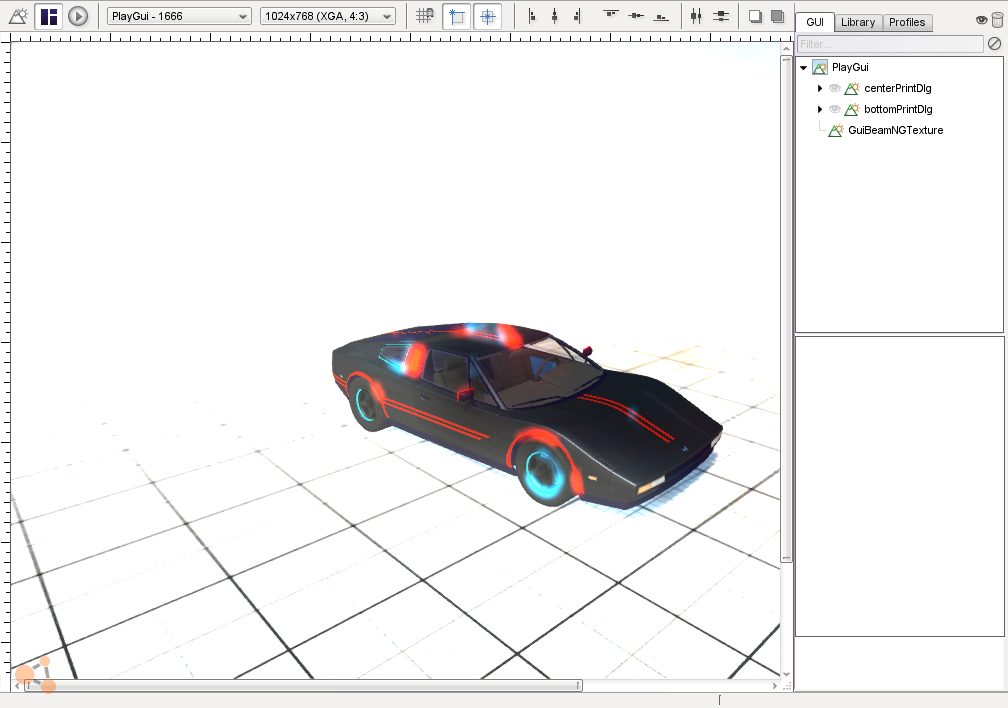Click the Play GUI button

[78, 16]
